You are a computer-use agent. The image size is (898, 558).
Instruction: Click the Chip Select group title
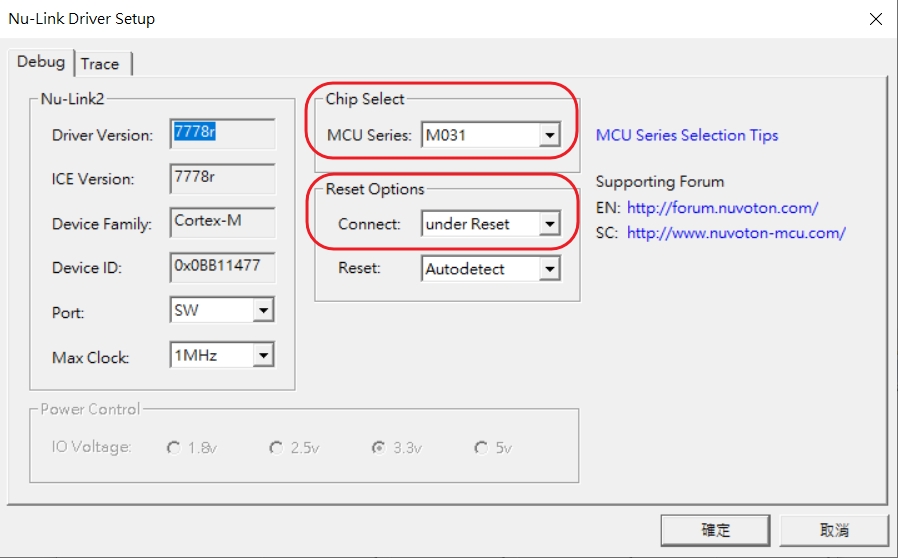(365, 99)
